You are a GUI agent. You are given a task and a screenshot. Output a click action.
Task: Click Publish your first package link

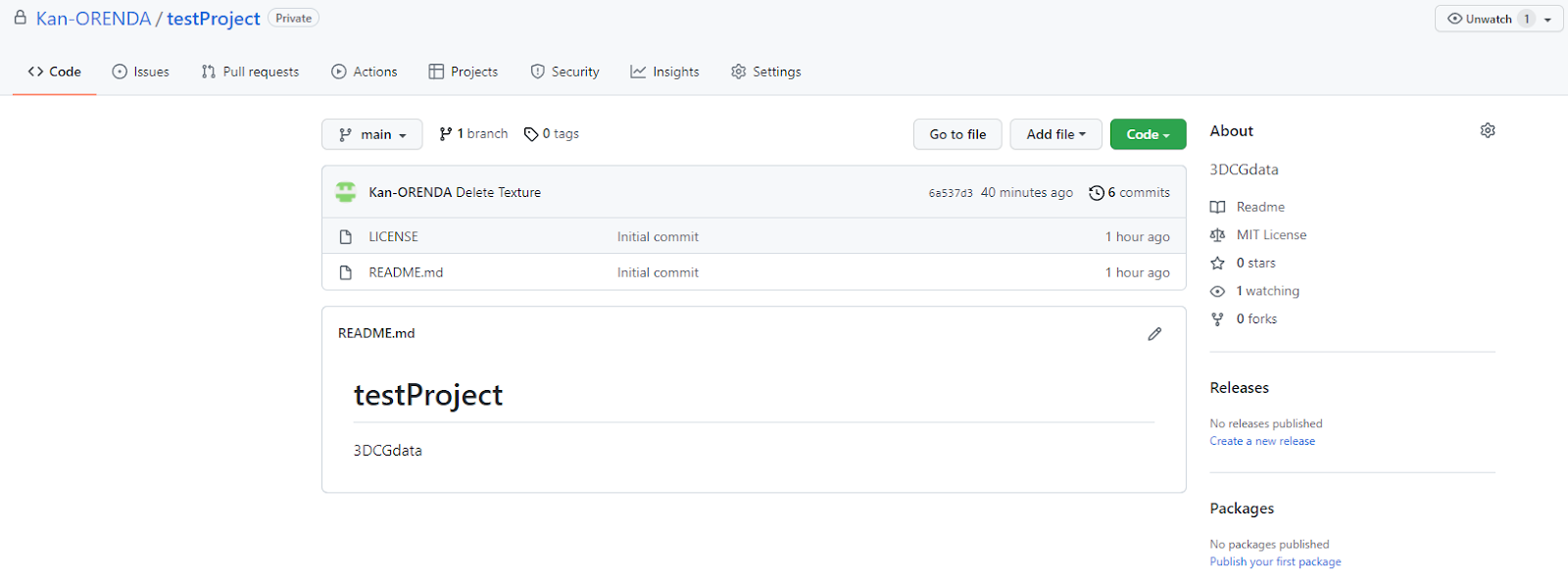click(1275, 561)
